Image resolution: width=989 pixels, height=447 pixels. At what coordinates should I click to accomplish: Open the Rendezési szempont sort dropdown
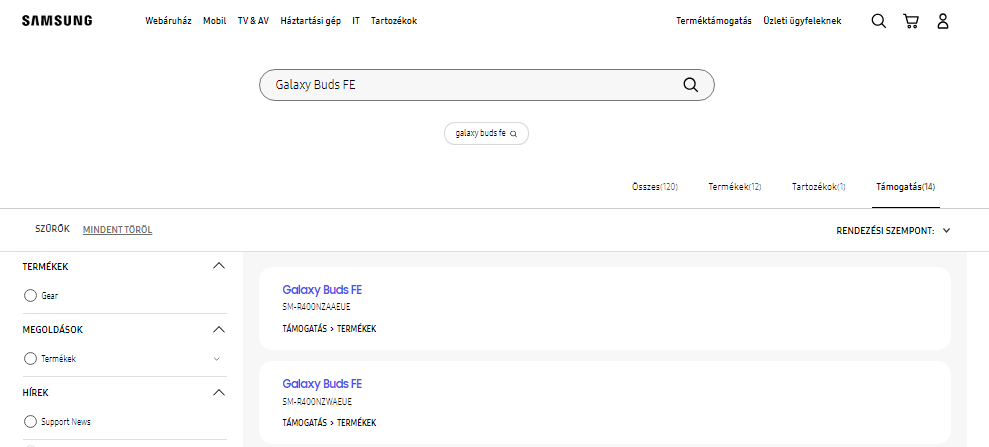pos(892,230)
